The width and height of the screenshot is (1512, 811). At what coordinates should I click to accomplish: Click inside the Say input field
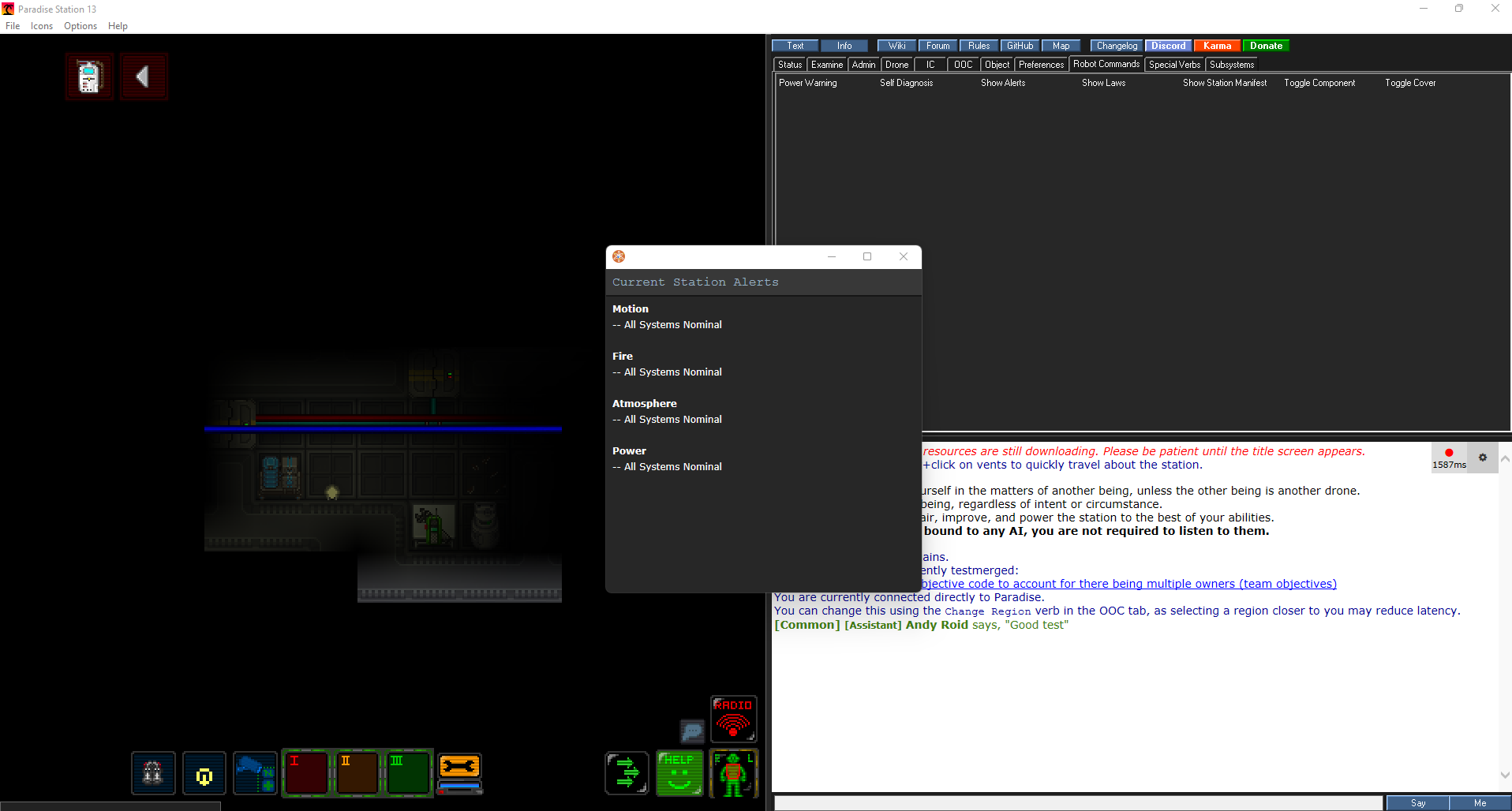tap(1073, 802)
